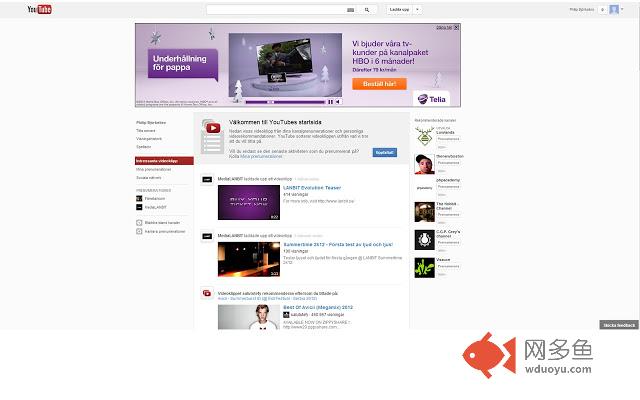Mute the Telia ad with the speaker icon

pyautogui.click(x=338, y=102)
